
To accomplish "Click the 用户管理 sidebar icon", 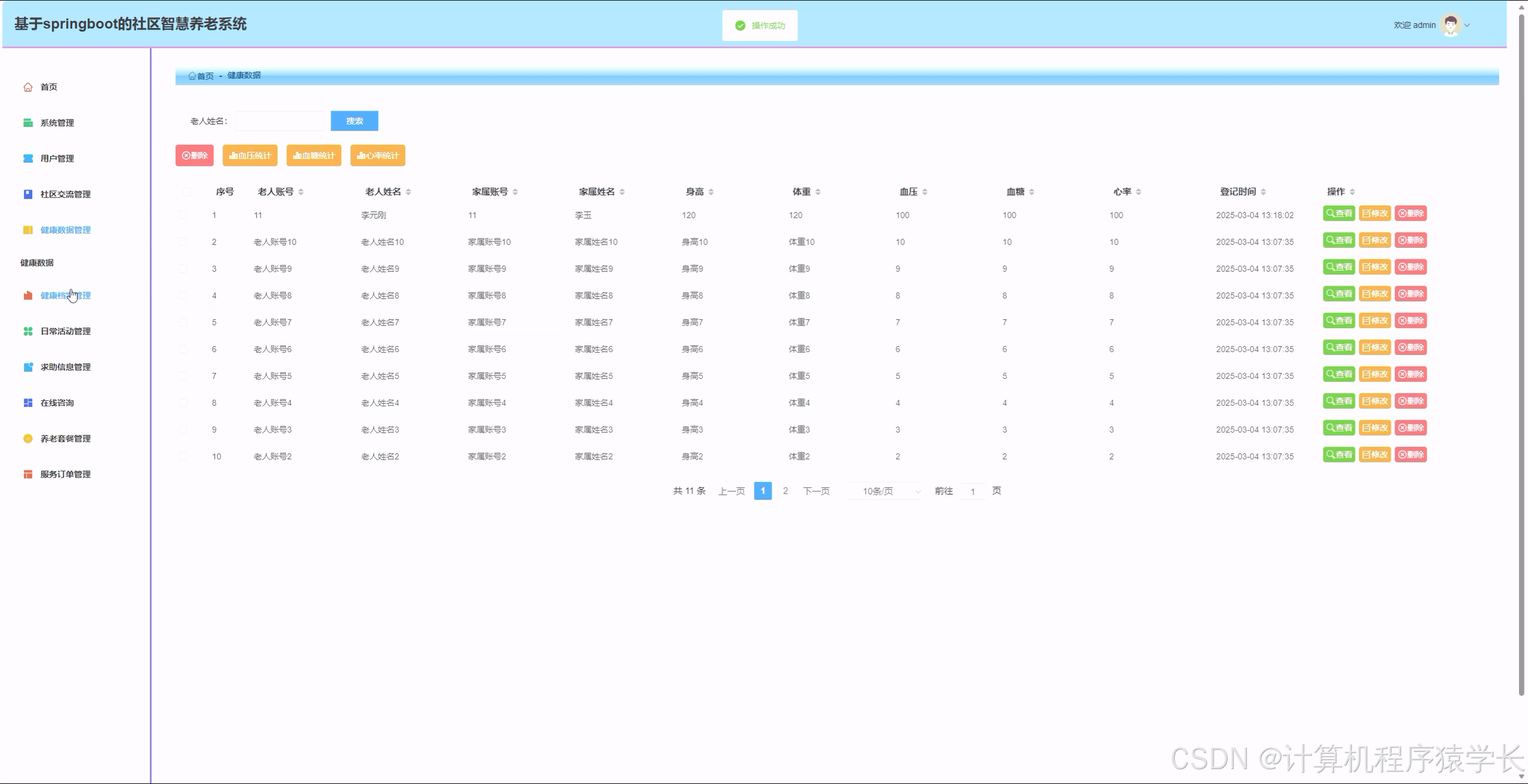I will pos(28,159).
